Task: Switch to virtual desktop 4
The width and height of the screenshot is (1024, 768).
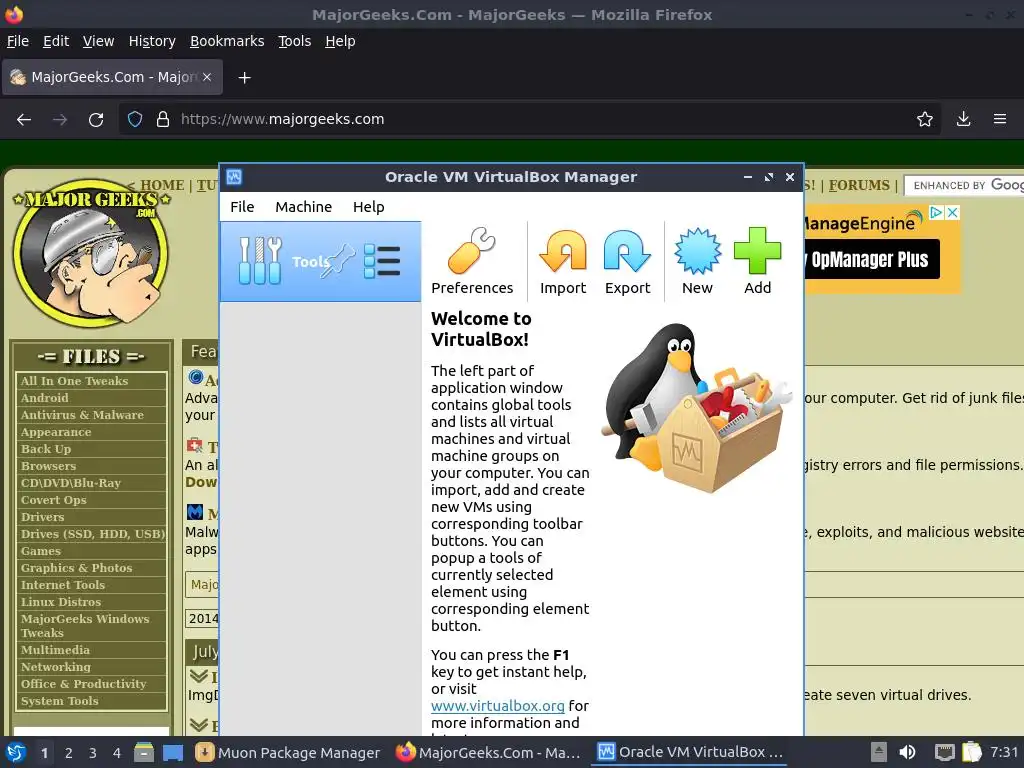Action: click(117, 753)
